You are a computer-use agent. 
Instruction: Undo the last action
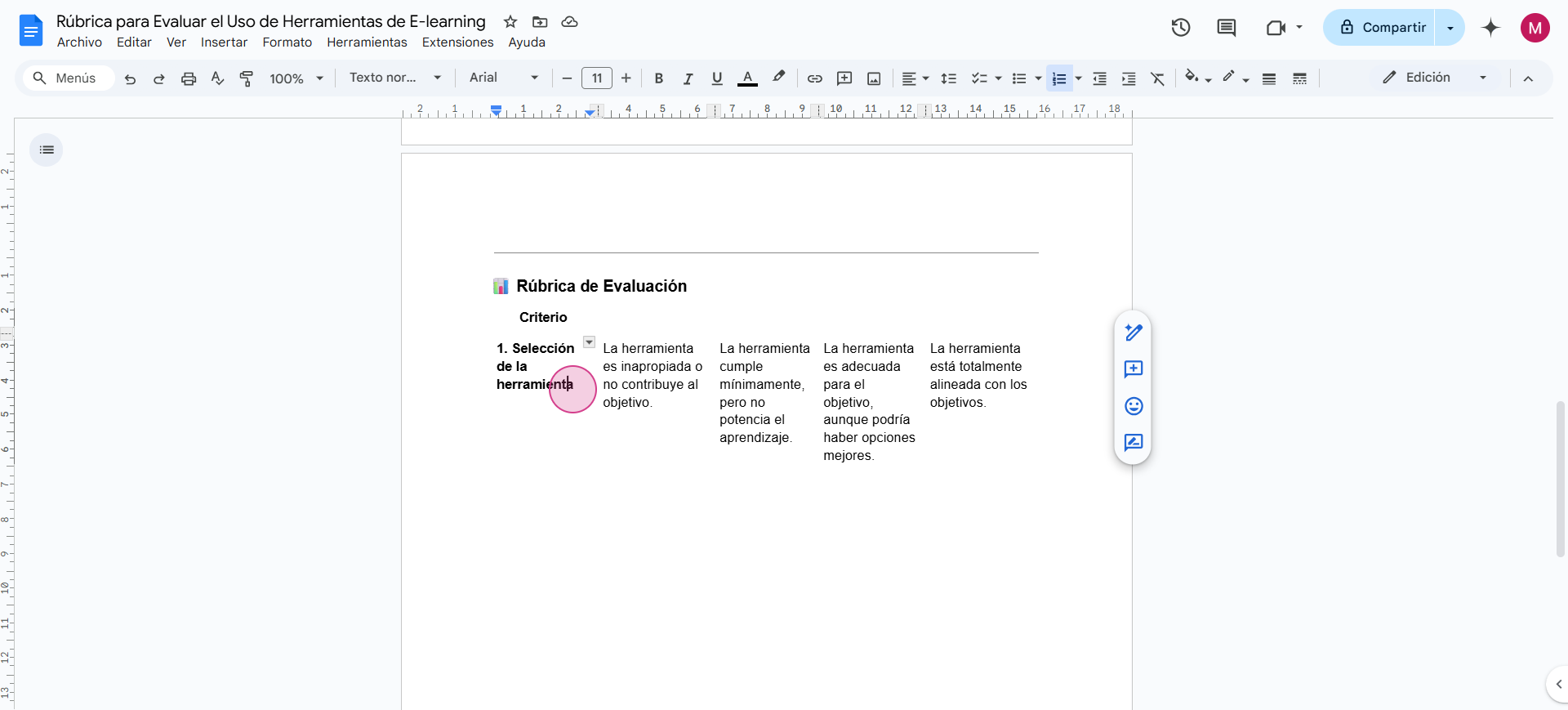coord(130,78)
